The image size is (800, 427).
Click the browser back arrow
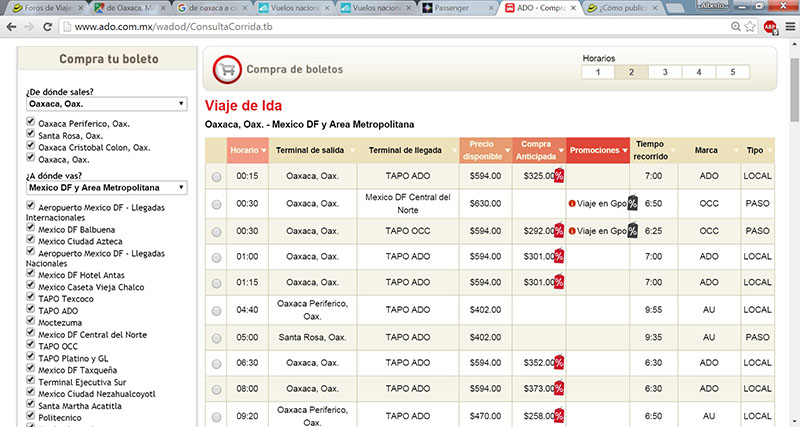coord(11,27)
